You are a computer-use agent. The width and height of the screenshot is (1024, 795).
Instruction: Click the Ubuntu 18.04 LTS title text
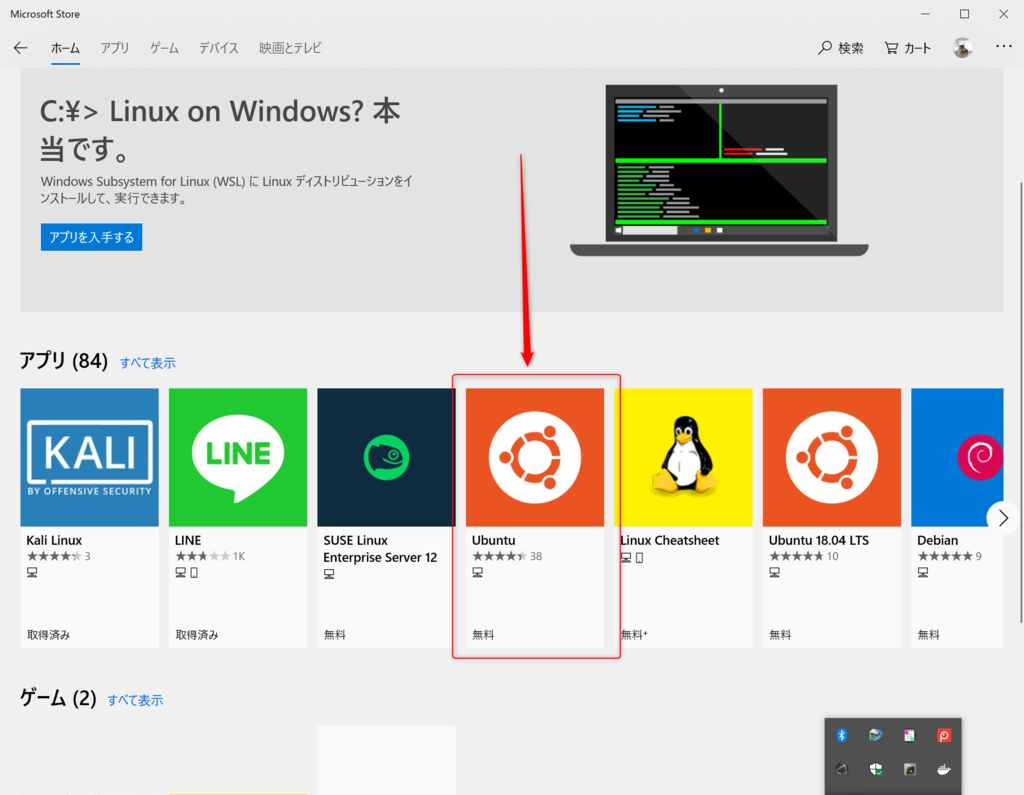pyautogui.click(x=819, y=540)
